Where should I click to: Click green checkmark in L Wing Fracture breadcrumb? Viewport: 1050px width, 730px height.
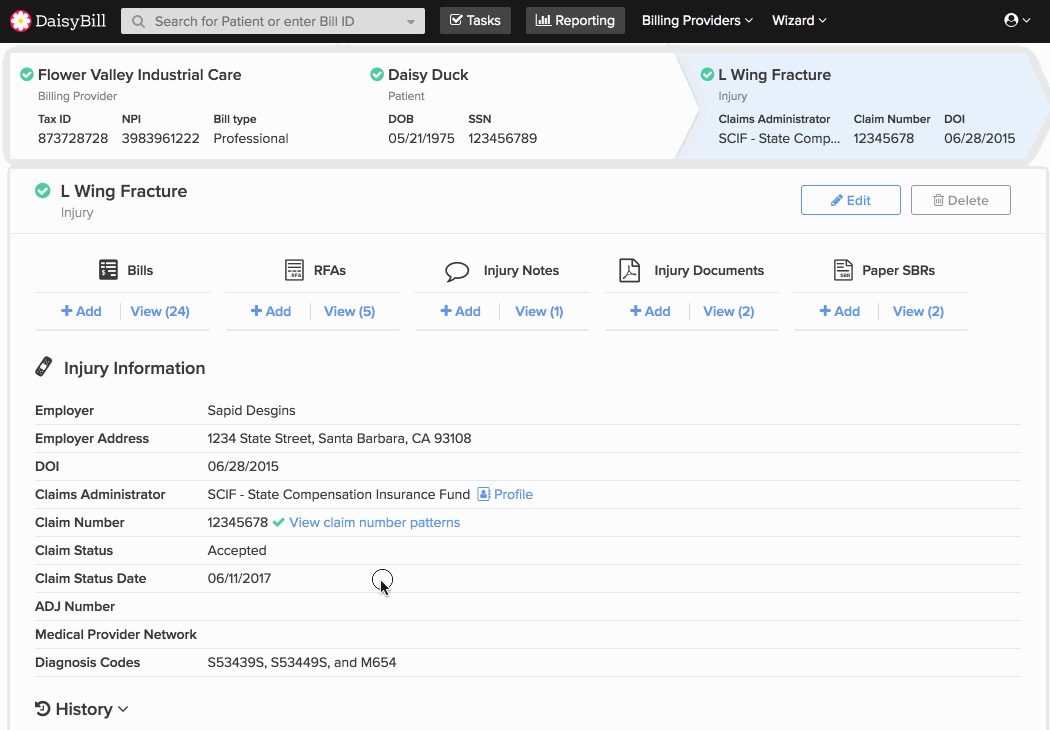click(707, 74)
